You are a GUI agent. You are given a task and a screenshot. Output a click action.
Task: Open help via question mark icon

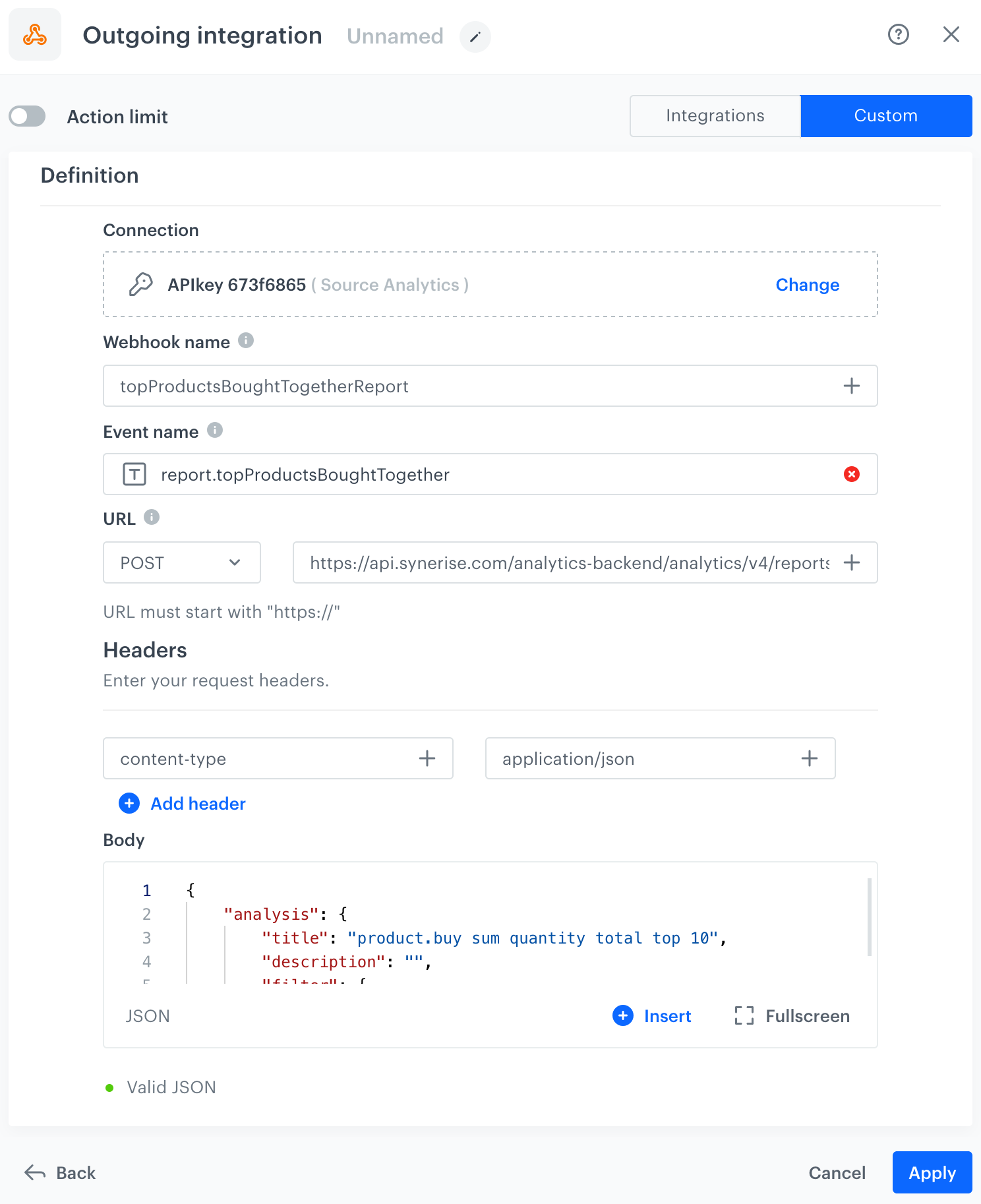tap(898, 34)
